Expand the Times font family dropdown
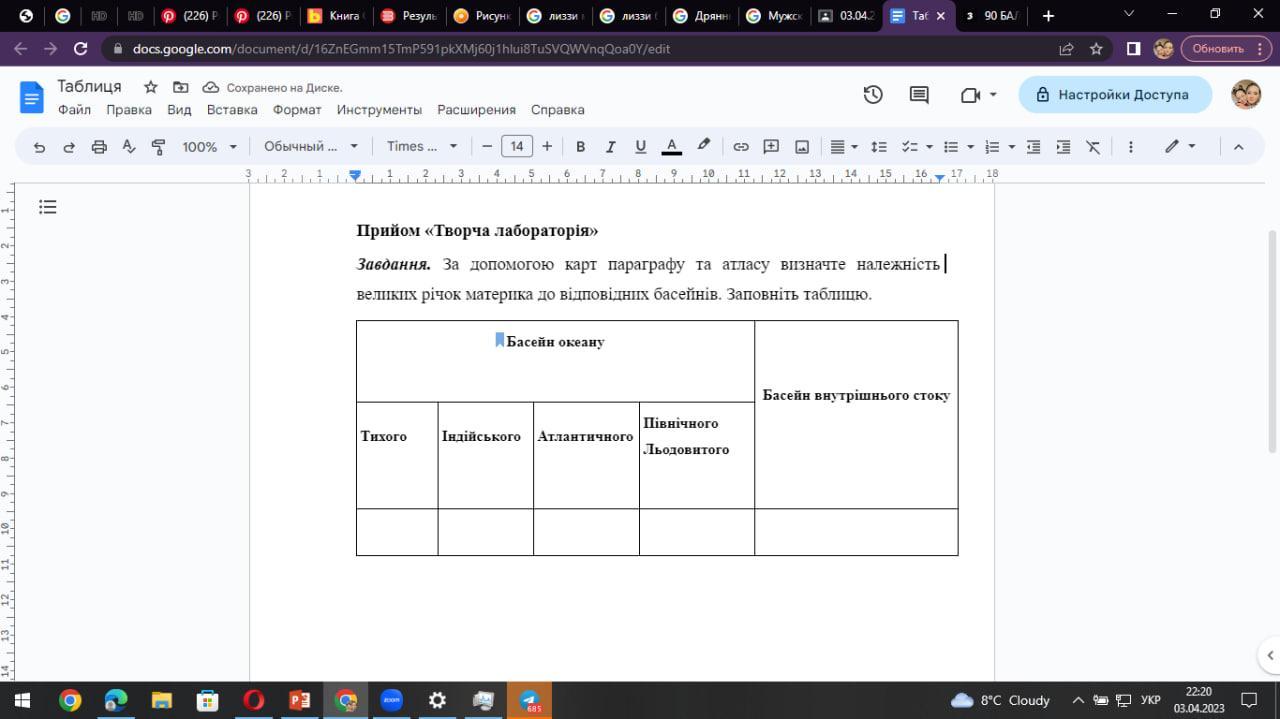This screenshot has height=719, width=1280. (421, 147)
